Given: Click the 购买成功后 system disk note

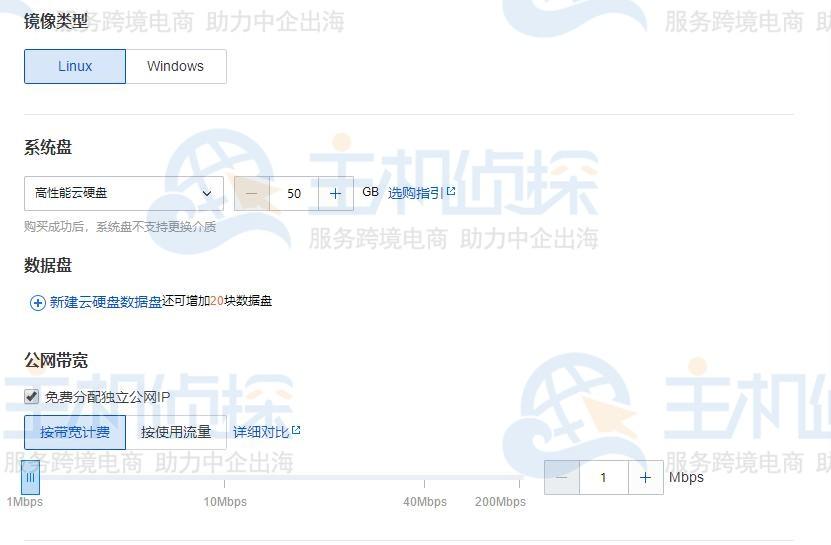Looking at the screenshot, I should (x=120, y=227).
